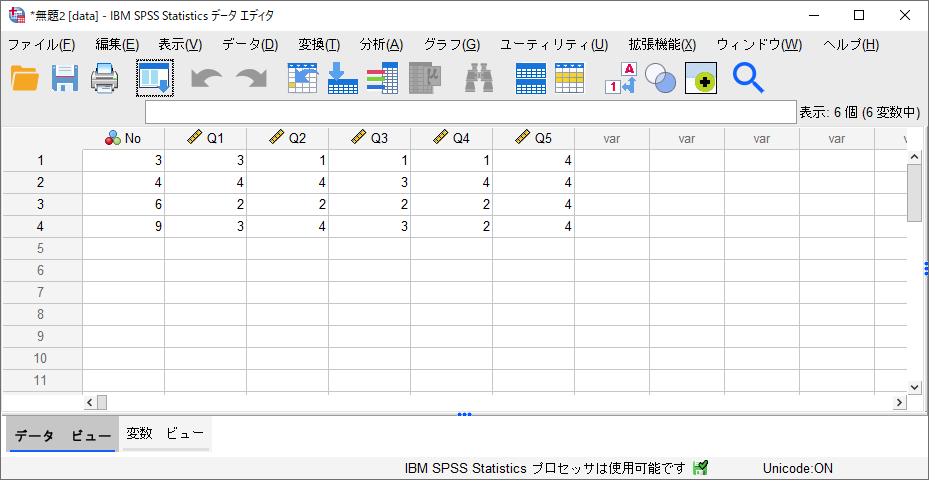
Task: Click the horizontal scrollbar left arrow
Action: pos(90,403)
